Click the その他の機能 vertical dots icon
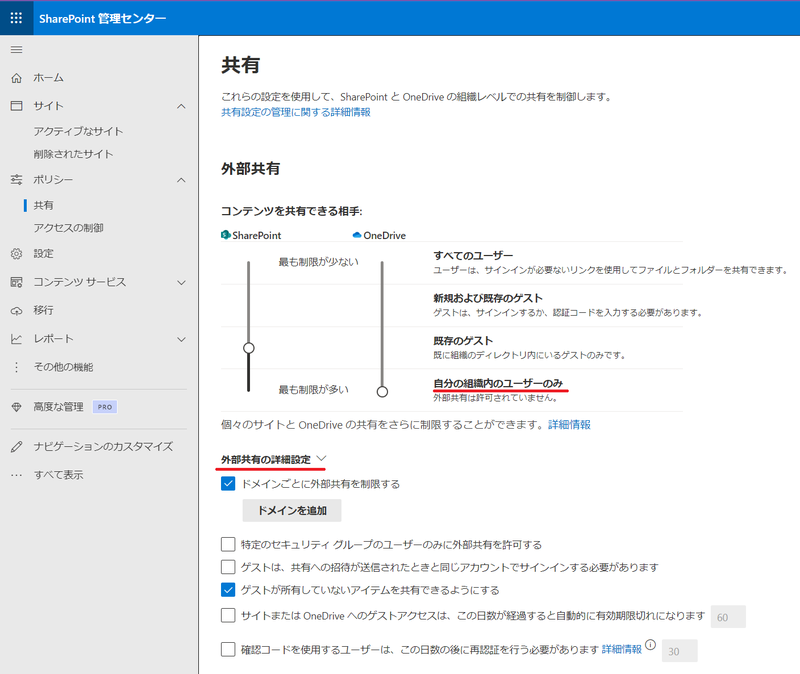The height and width of the screenshot is (674, 800). click(16, 367)
